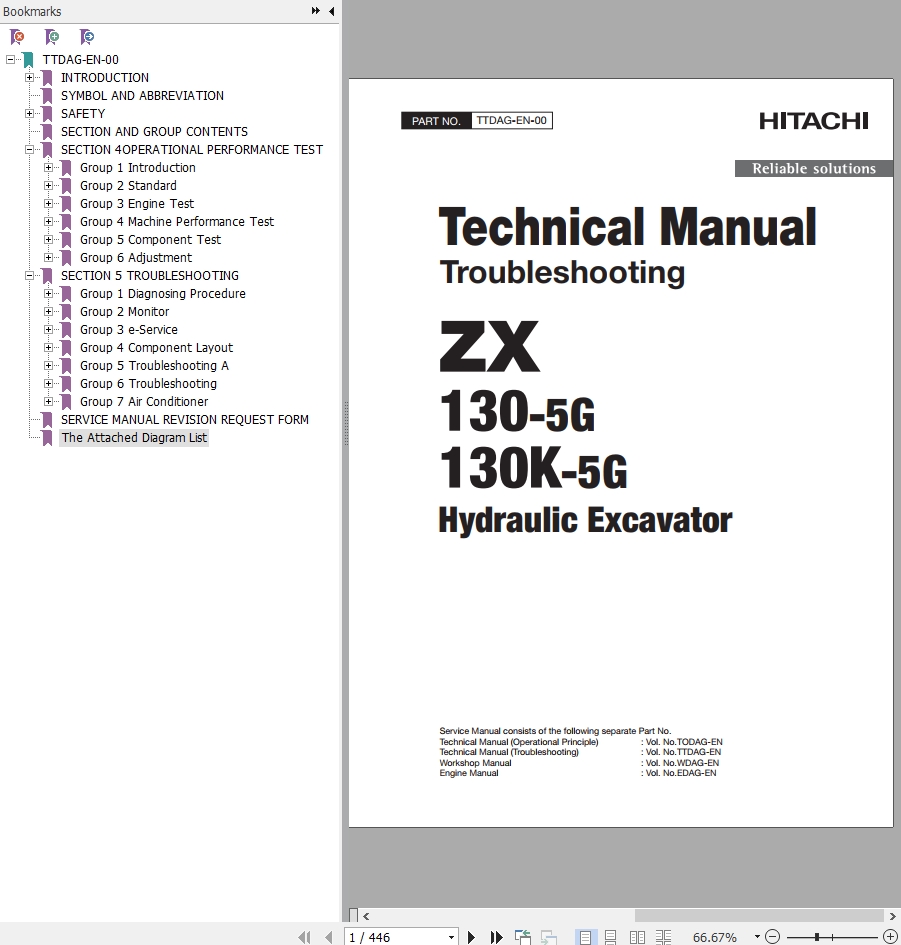Viewport: 901px width, 945px height.
Task: Go to the first page
Action: [305, 937]
